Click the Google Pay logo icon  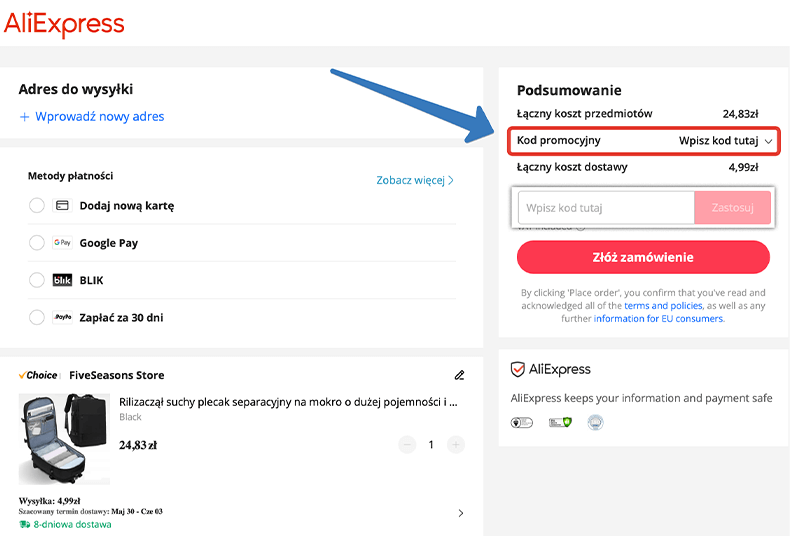[x=62, y=243]
